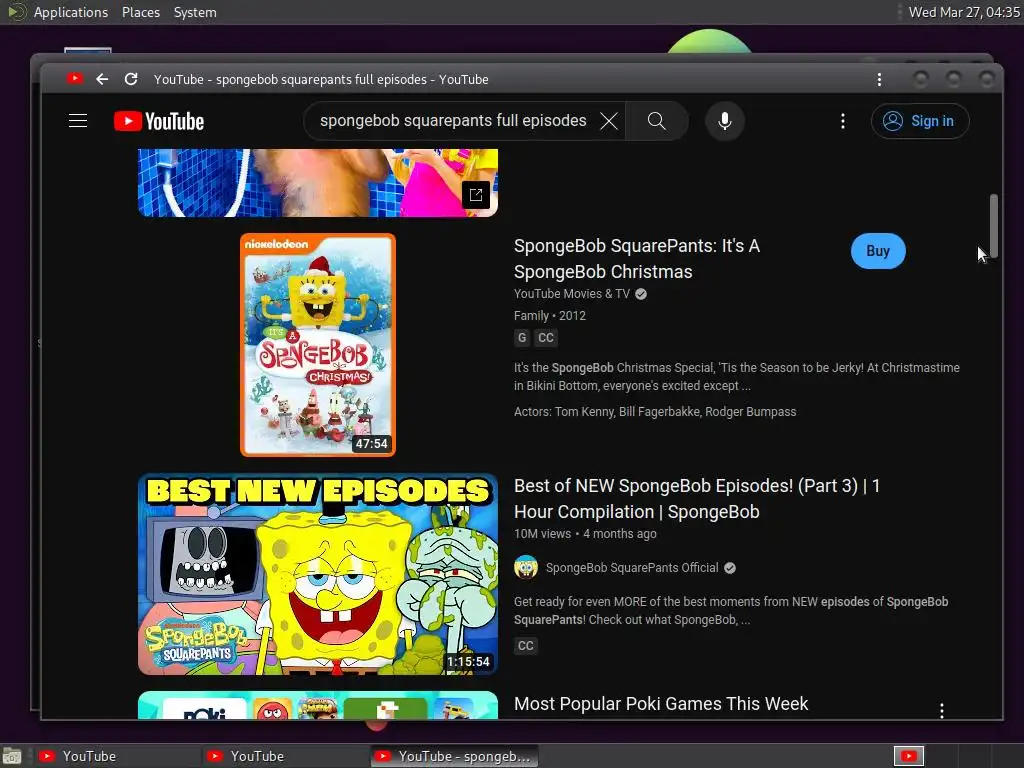Open the YouTube hamburger guide menu
The height and width of the screenshot is (768, 1024).
78,121
